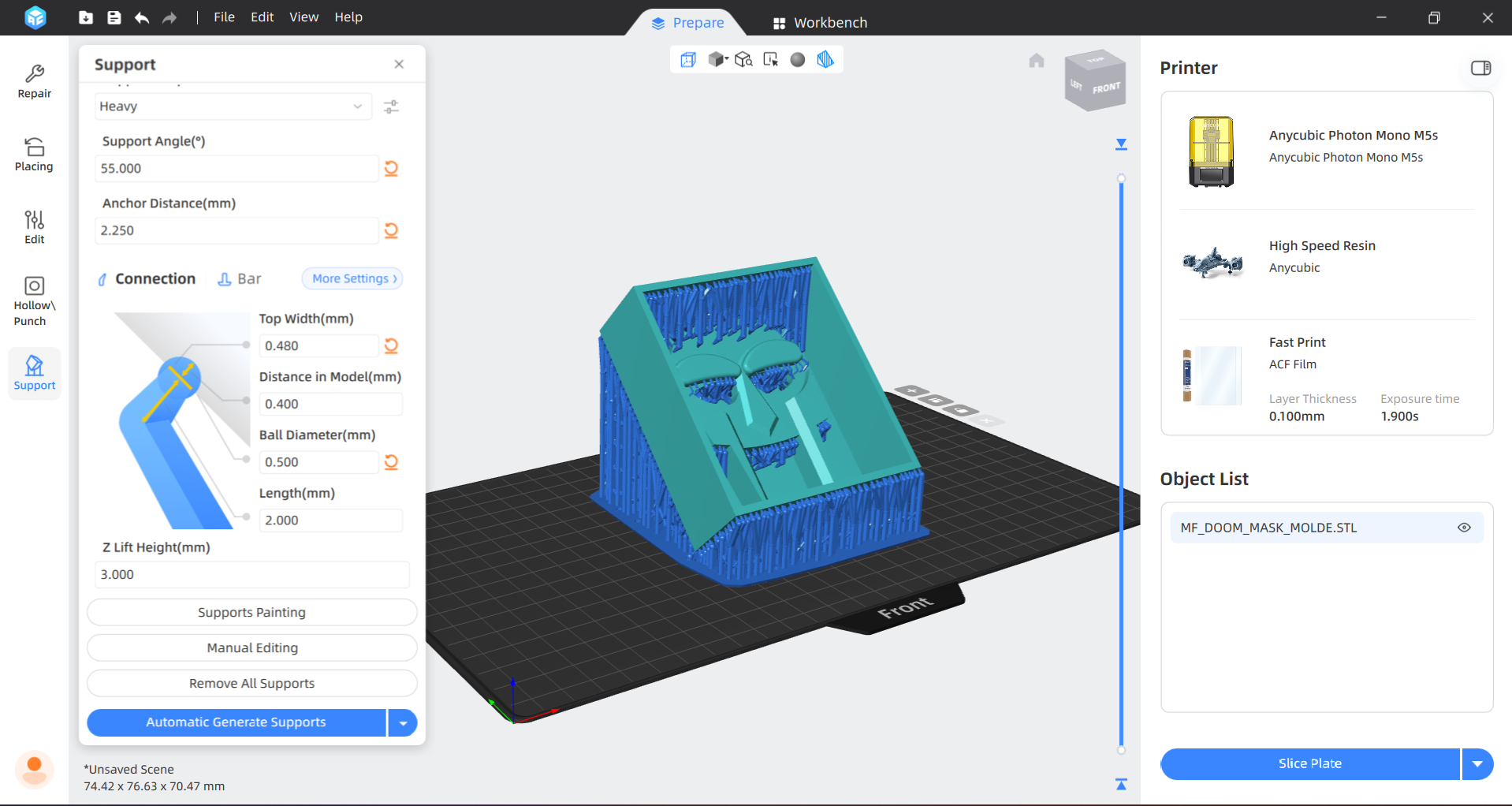Viewport: 1512px width, 806px height.
Task: Toggle the blue support display icon
Action: click(825, 60)
